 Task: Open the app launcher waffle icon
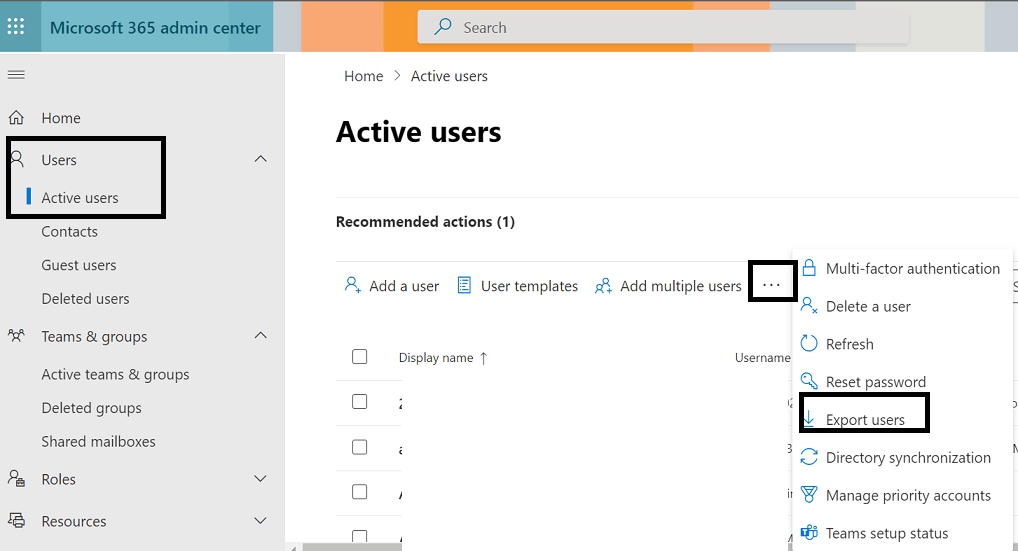(16, 27)
